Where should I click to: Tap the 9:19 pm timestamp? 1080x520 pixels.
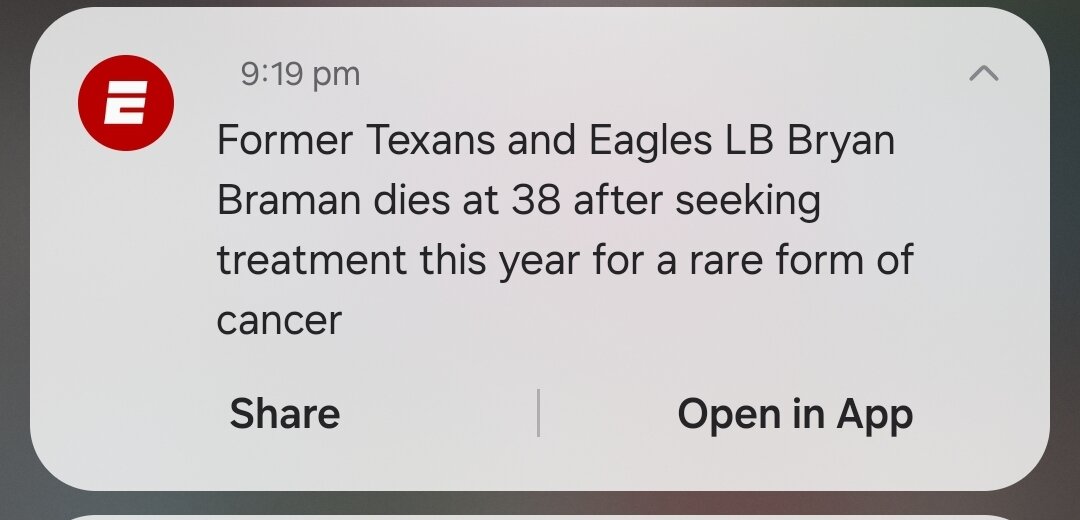(300, 74)
